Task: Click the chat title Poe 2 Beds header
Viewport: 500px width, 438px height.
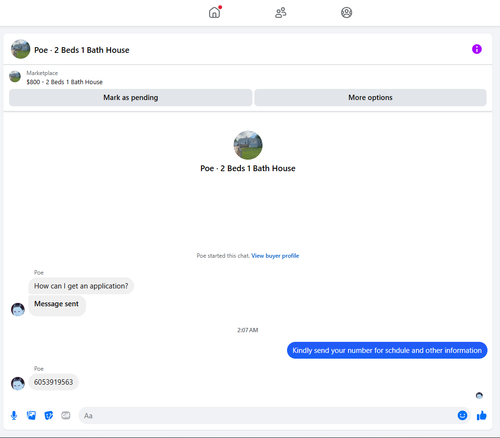Action: 82,50
